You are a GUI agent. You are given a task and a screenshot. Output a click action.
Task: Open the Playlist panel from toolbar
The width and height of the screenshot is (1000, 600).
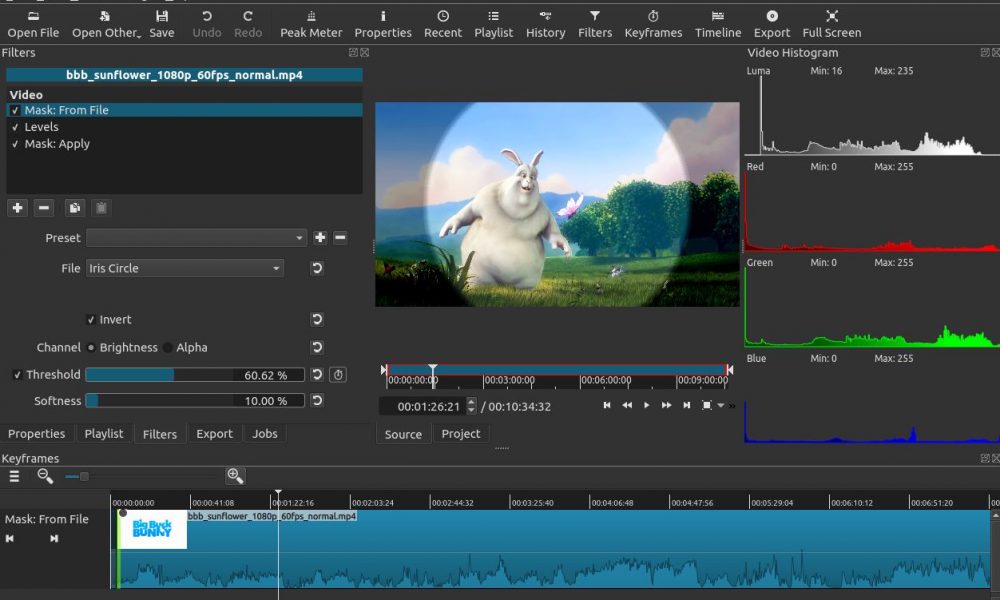[494, 24]
